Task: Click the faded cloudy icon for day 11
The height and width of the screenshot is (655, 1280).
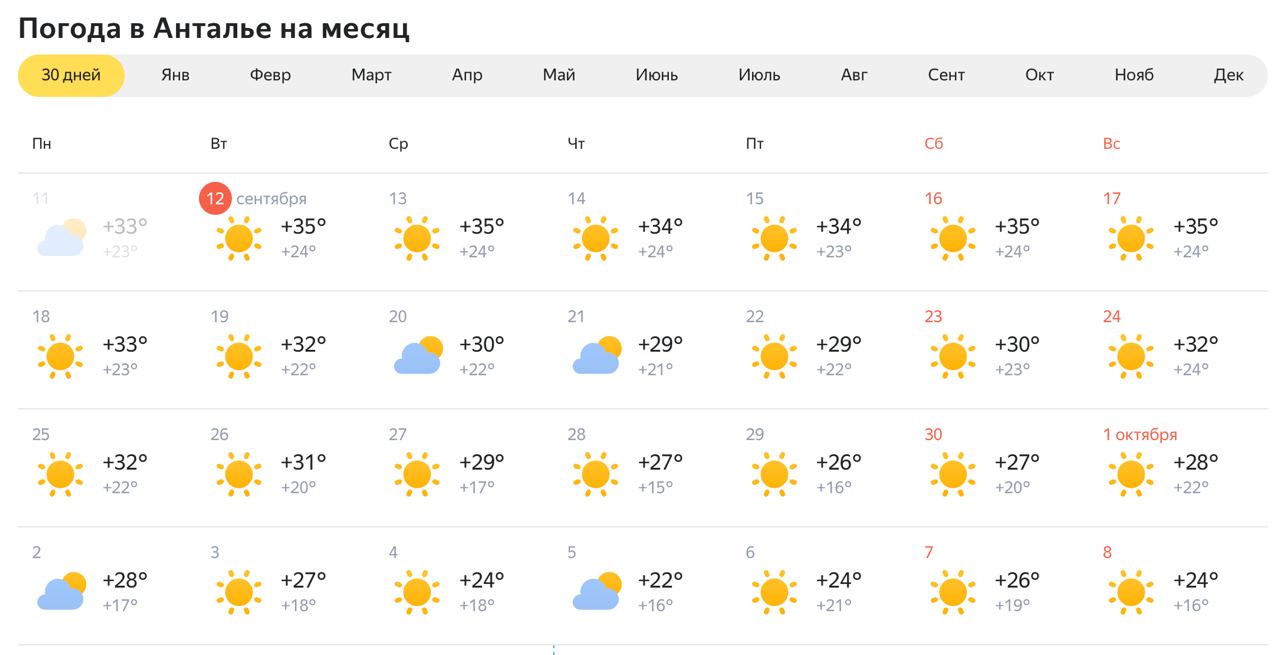Action: pyautogui.click(x=61, y=238)
